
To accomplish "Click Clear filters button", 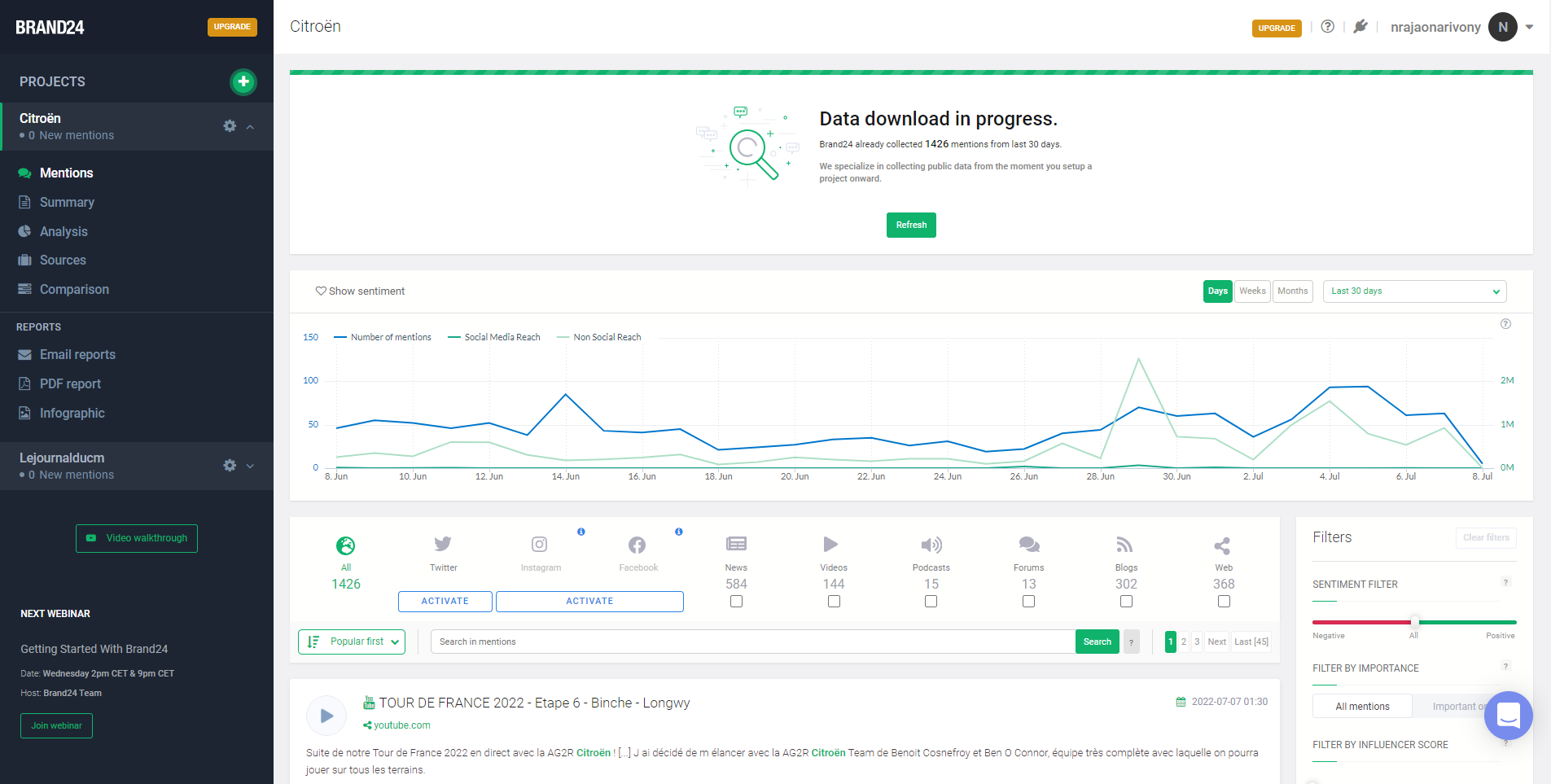I will coord(1486,537).
